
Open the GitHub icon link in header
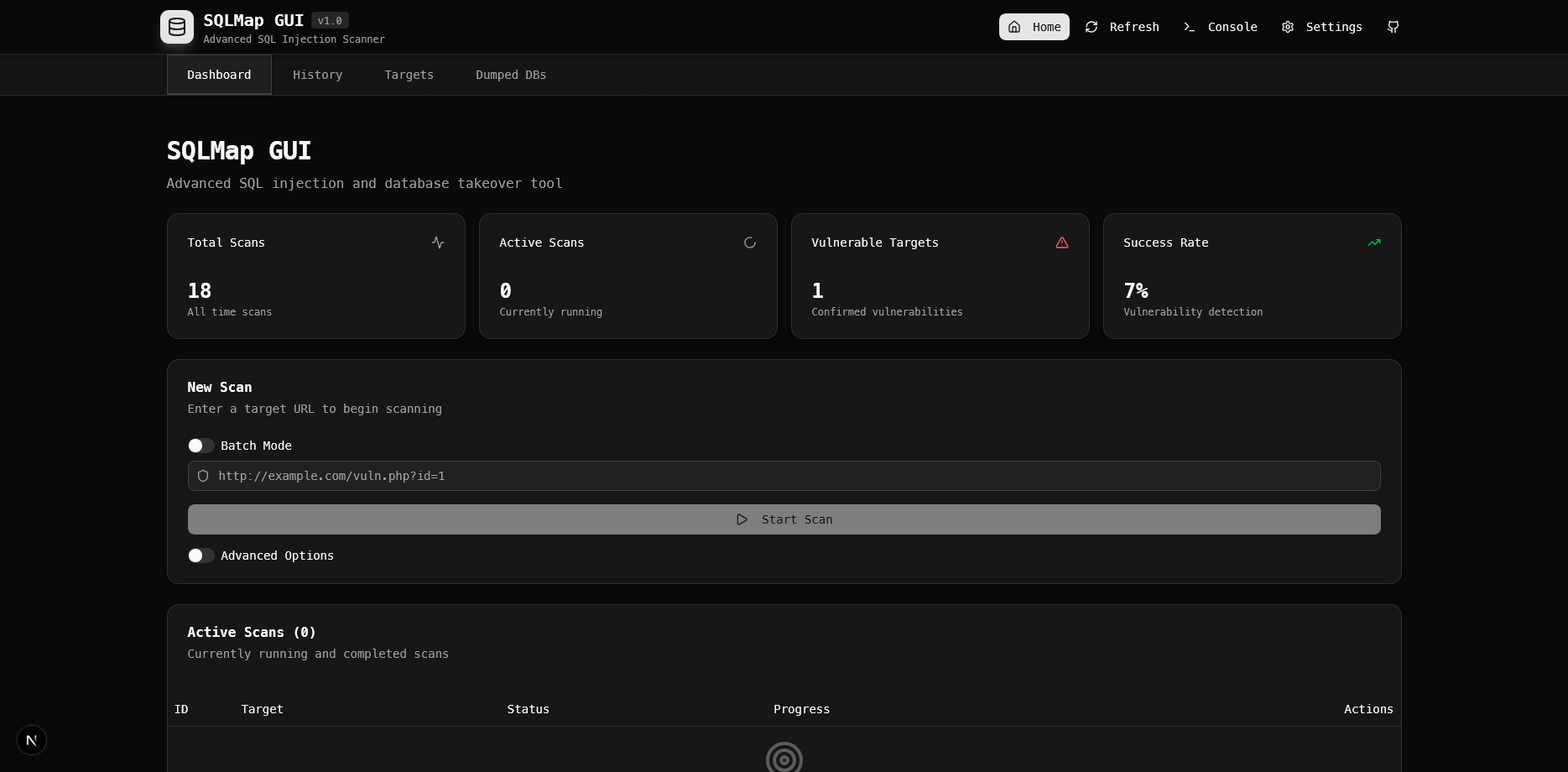1393,27
